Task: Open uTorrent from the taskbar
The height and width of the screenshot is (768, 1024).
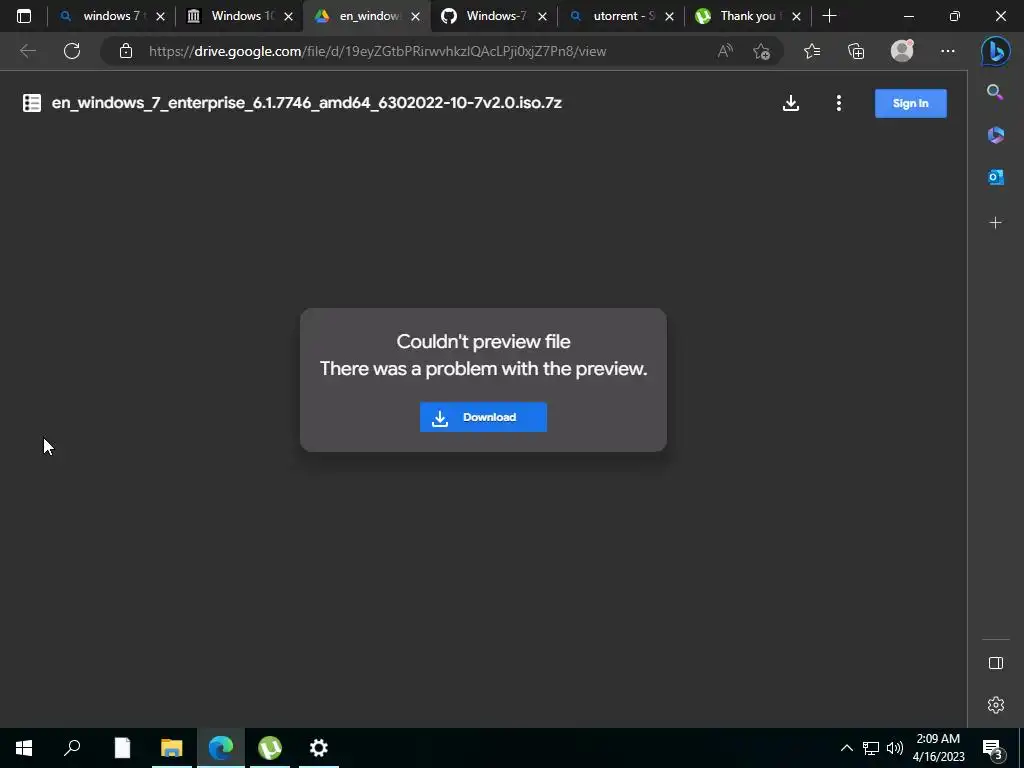Action: tap(270, 748)
